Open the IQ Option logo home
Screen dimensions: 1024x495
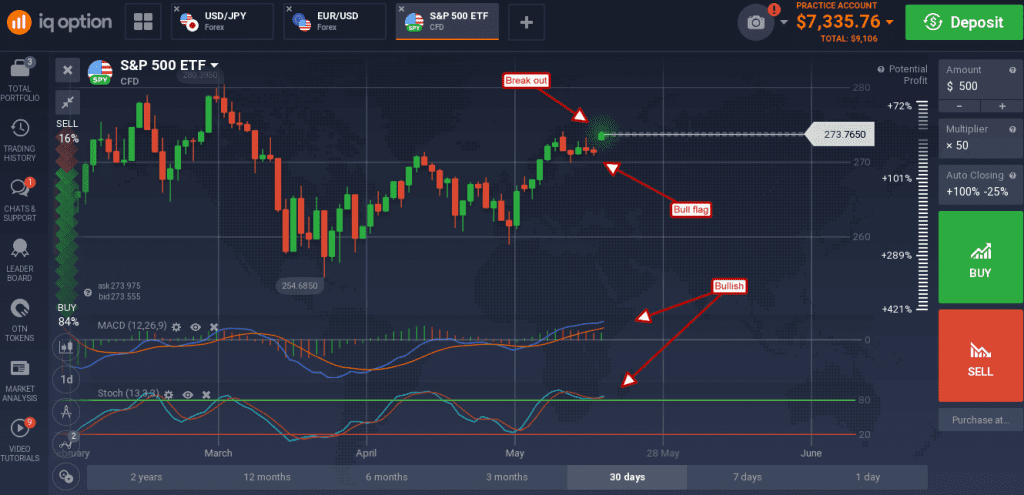[x=59, y=22]
